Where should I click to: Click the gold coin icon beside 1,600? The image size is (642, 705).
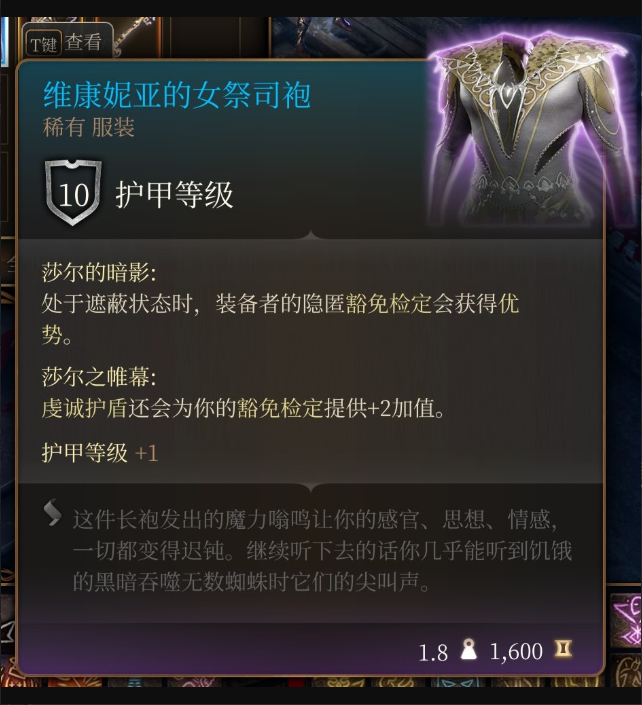563,649
